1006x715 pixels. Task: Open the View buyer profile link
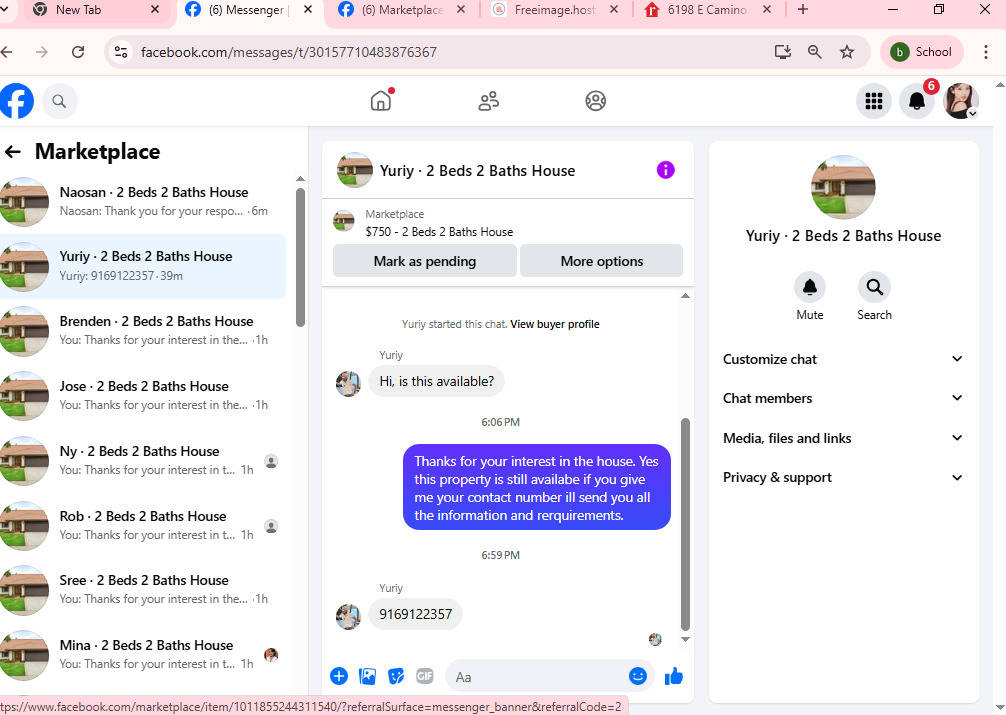point(554,324)
